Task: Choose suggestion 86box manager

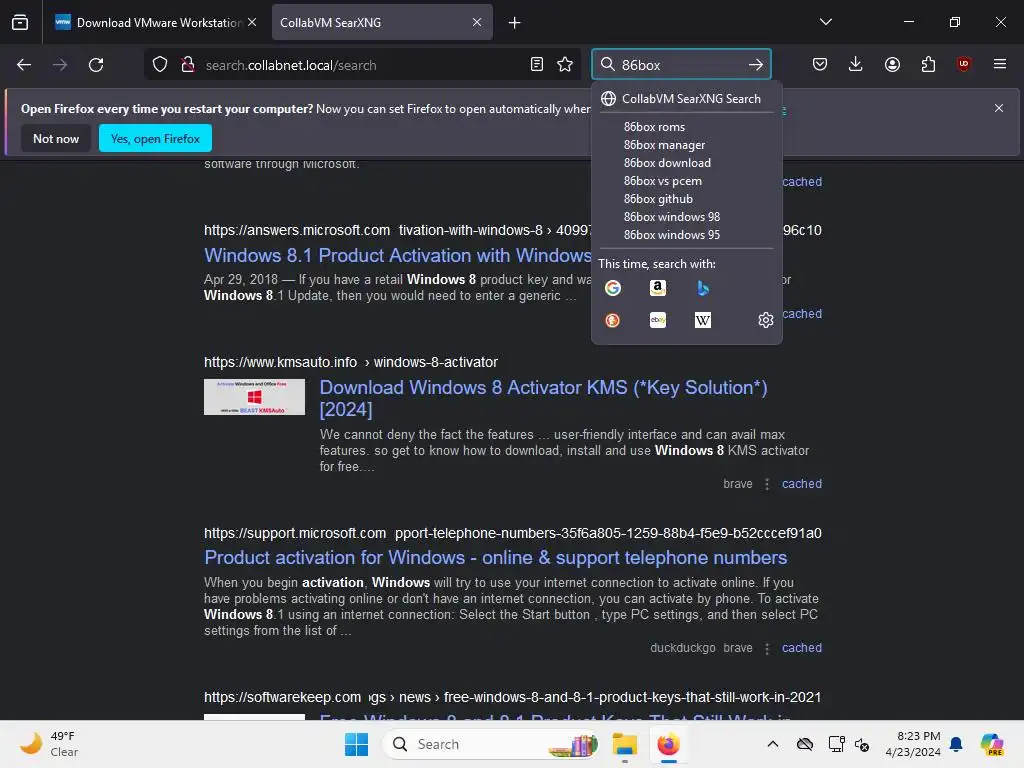Action: click(664, 145)
